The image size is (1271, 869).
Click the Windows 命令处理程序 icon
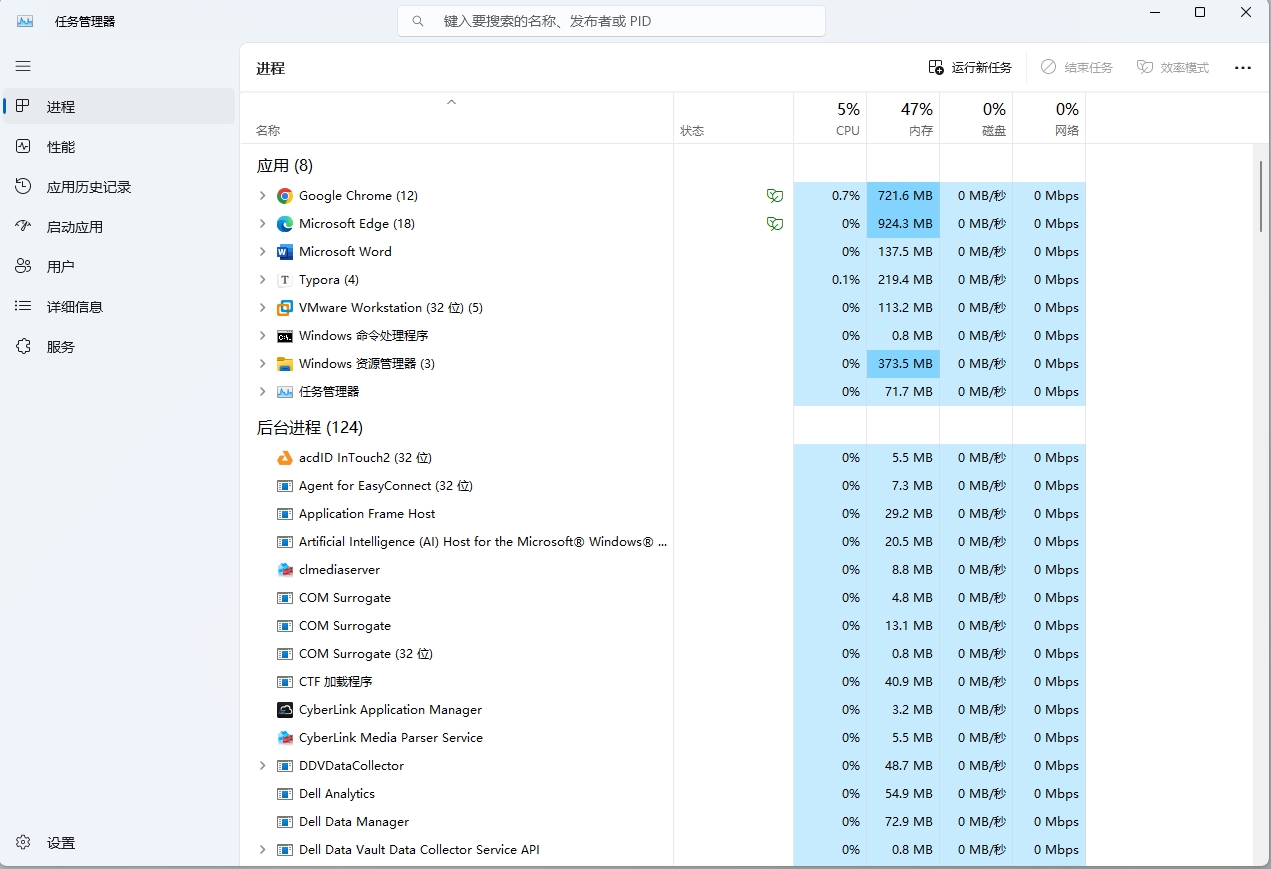[285, 336]
